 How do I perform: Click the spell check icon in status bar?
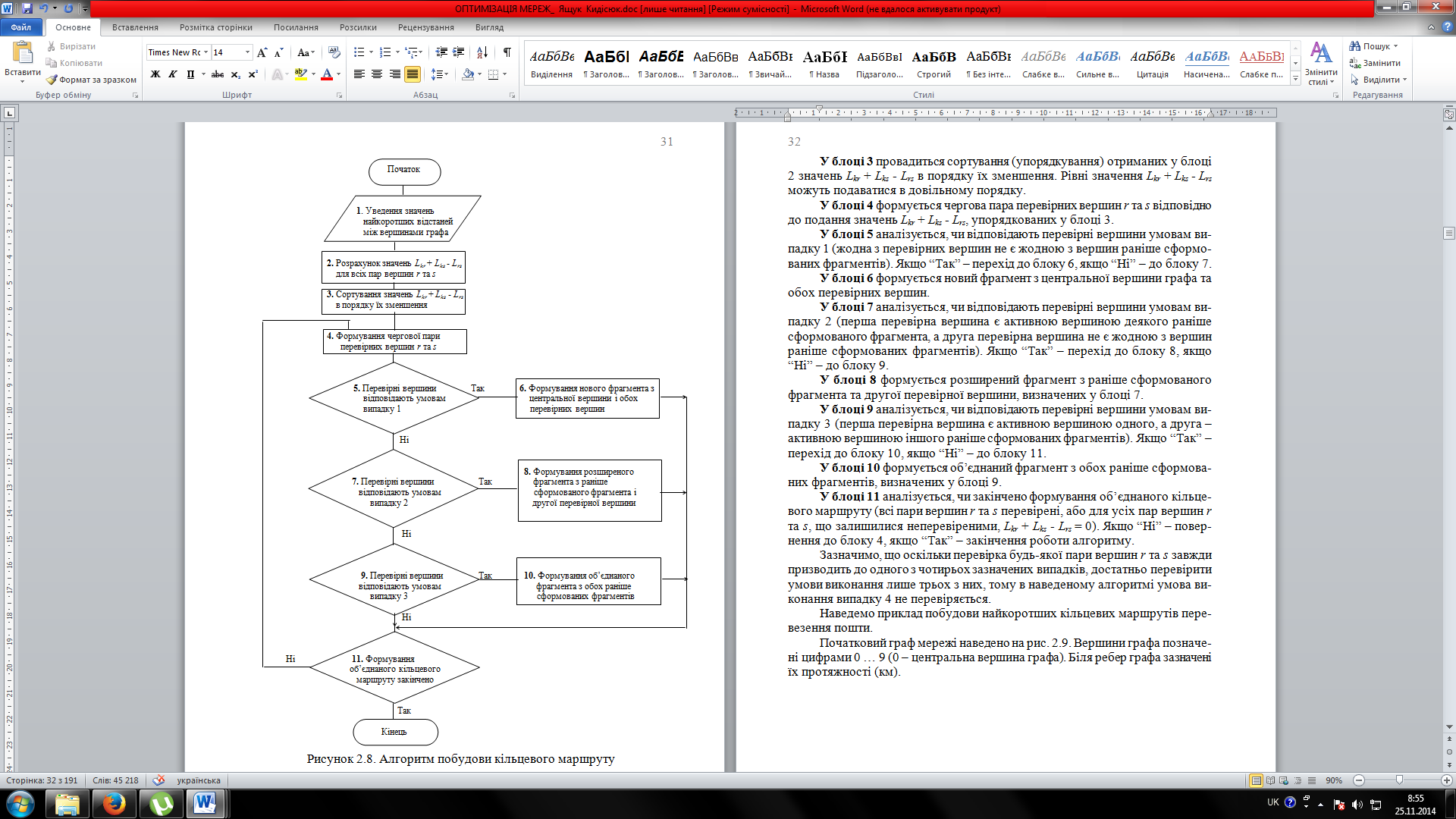tap(158, 780)
